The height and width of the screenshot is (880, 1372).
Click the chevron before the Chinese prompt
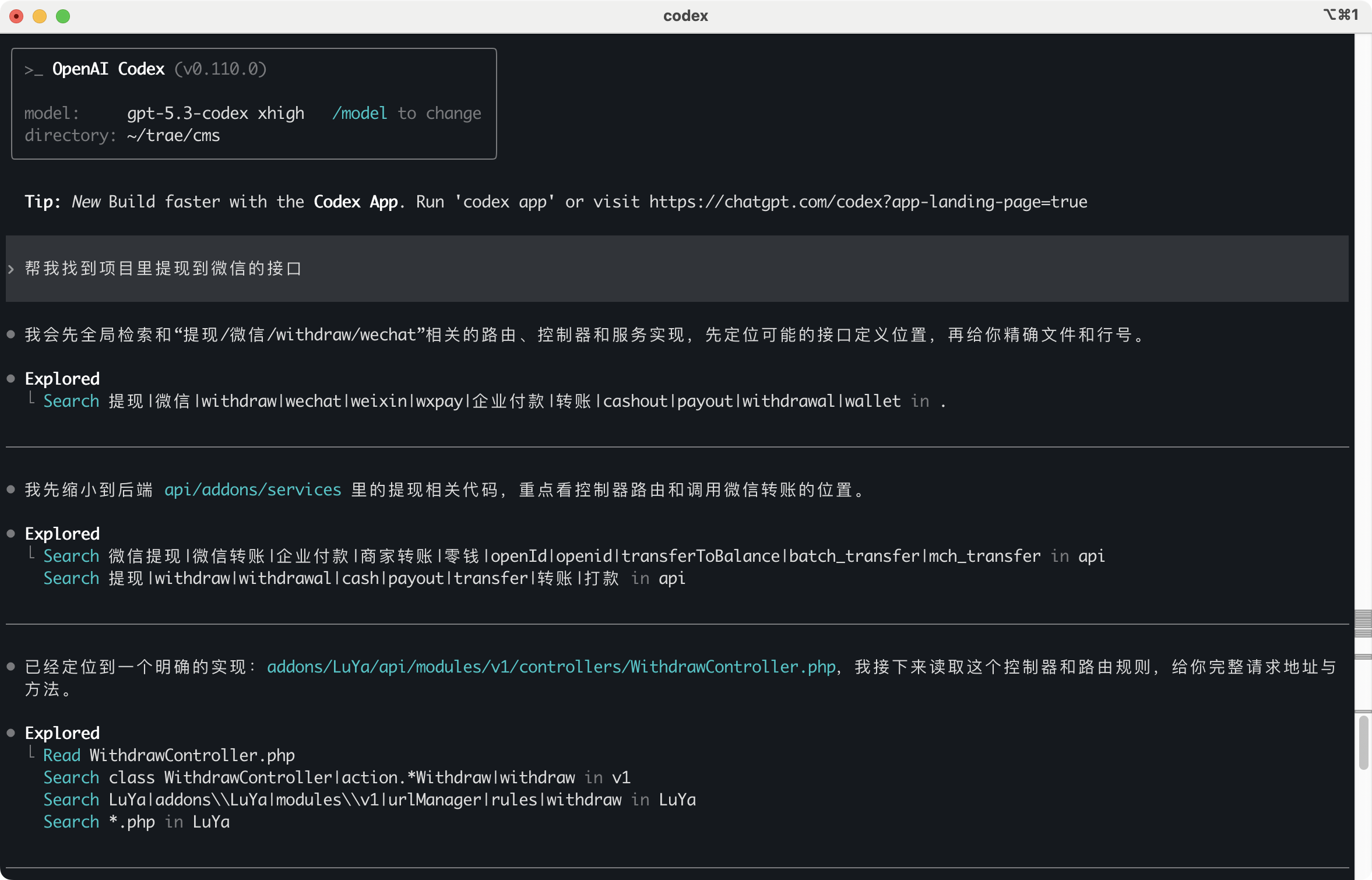click(11, 269)
